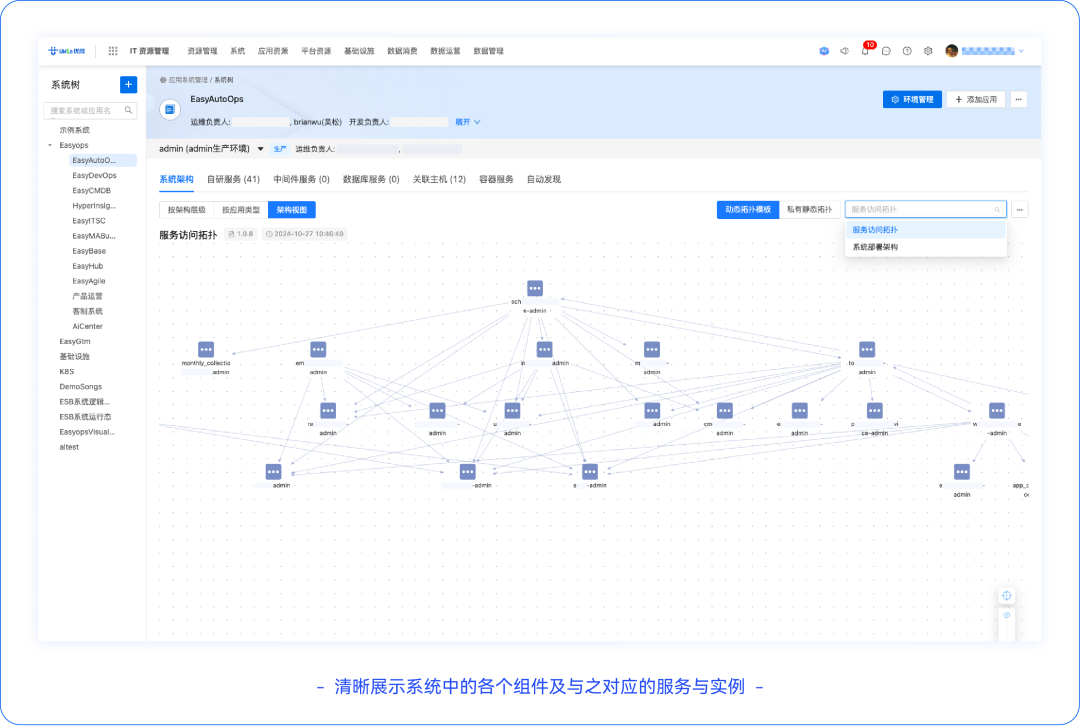
Task: Click the blue plus button beside 系统树
Action: point(128,85)
